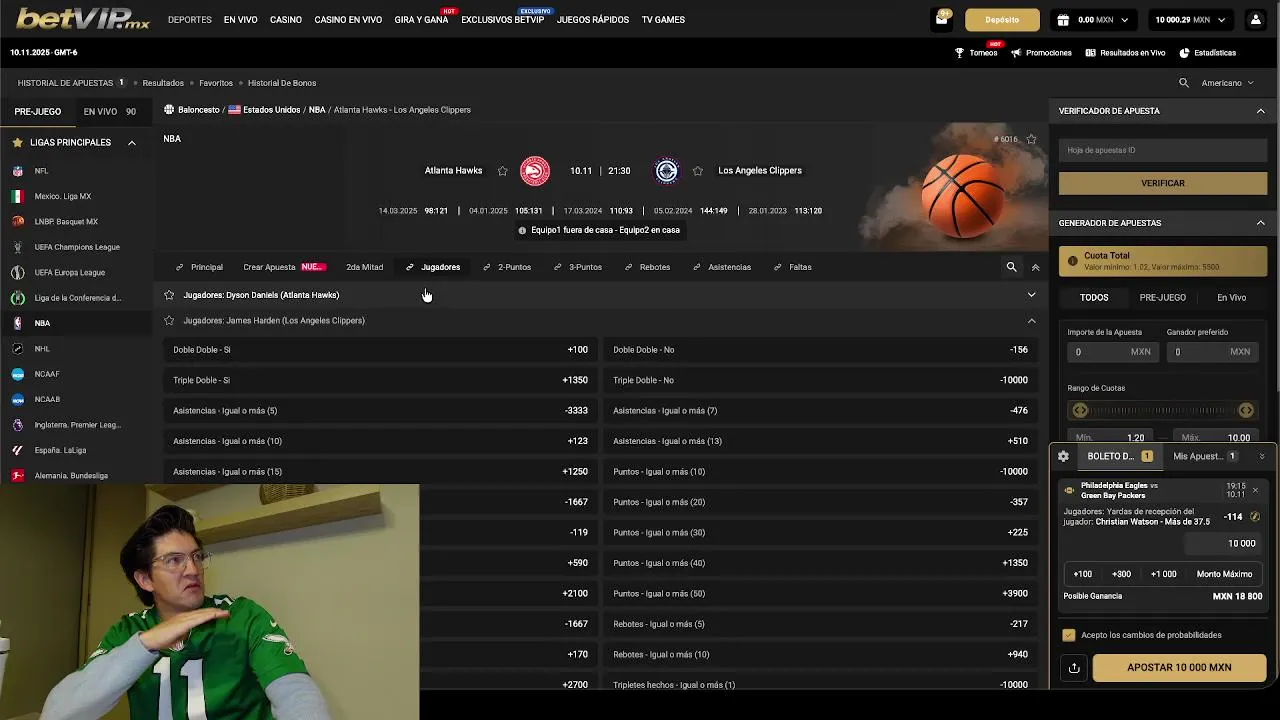
Task: Click Monto Máximo stake button
Action: click(1224, 574)
